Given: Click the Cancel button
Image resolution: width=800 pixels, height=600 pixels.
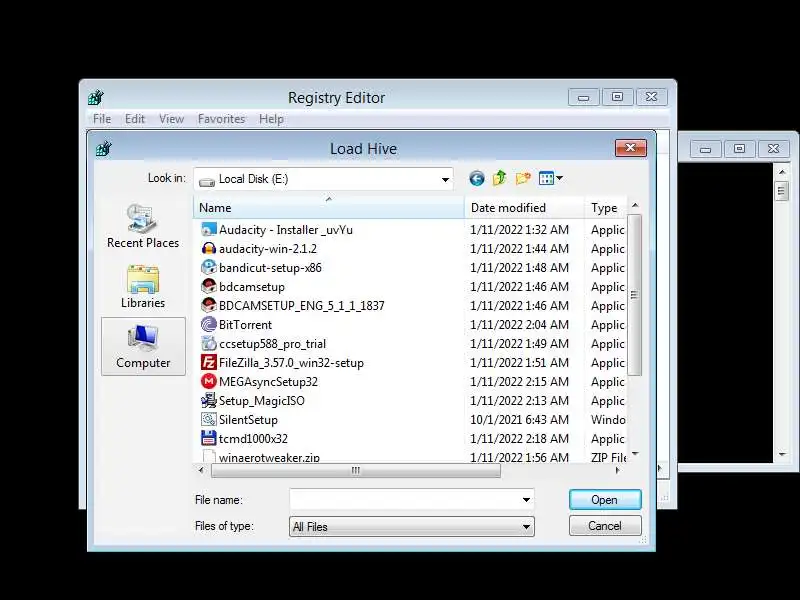Looking at the screenshot, I should (x=605, y=526).
